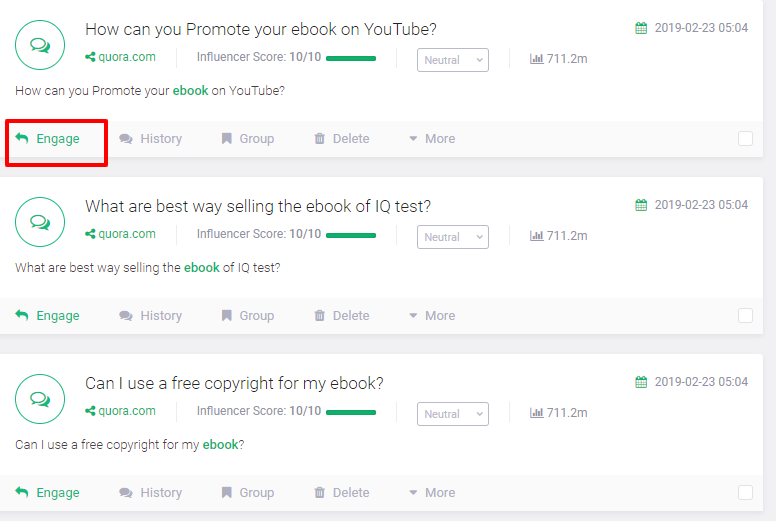The height and width of the screenshot is (521, 776).
Task: Tick checkbox for the IQ test ebook post
Action: (x=745, y=316)
